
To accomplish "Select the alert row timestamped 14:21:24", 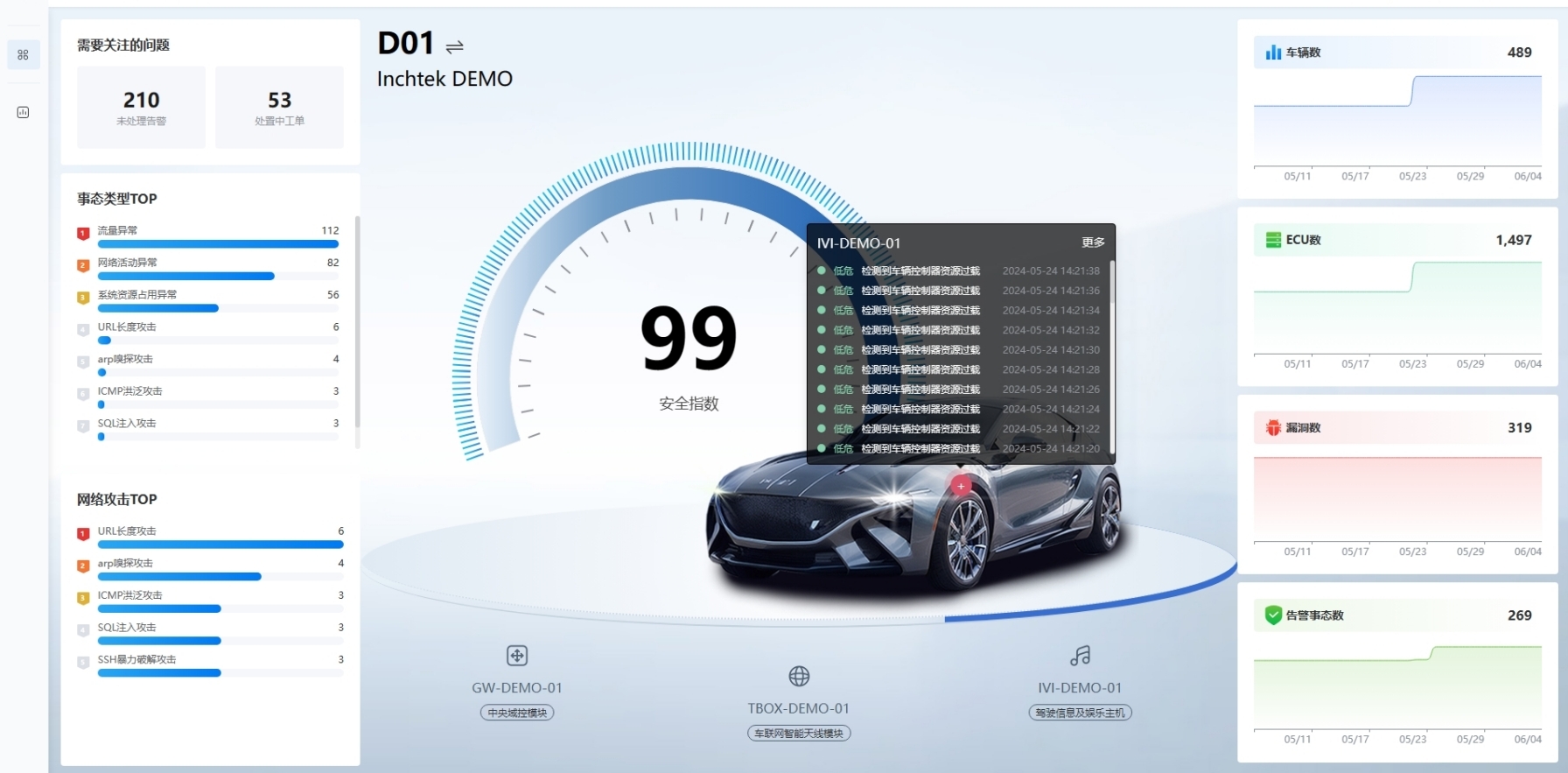I will (959, 409).
